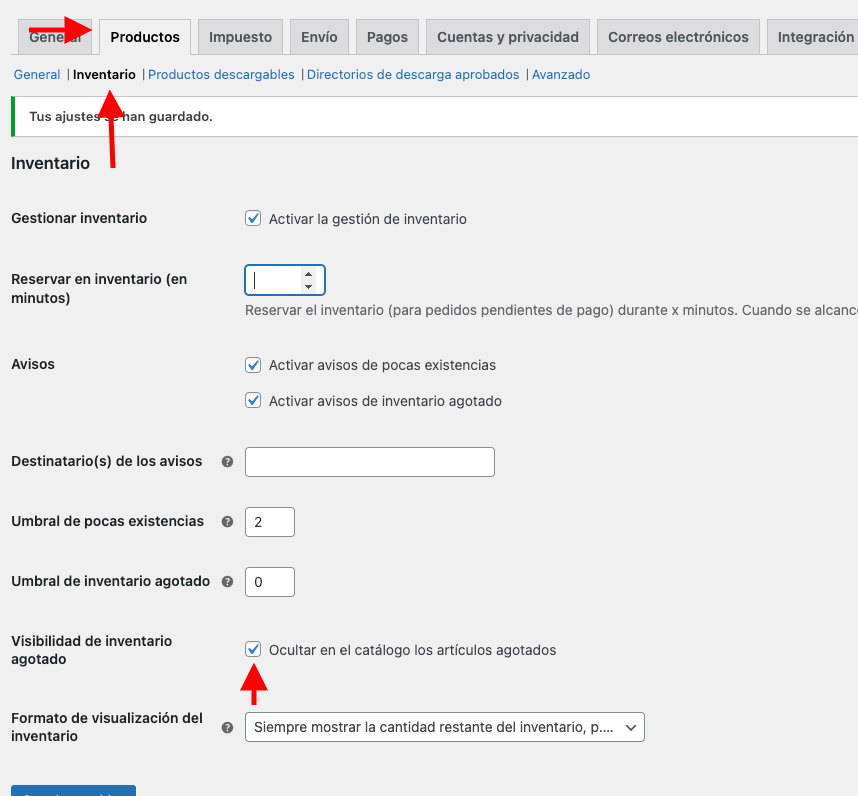Show help for Umbral de pocas existencias
Image resolution: width=858 pixels, height=796 pixels.
[227, 522]
